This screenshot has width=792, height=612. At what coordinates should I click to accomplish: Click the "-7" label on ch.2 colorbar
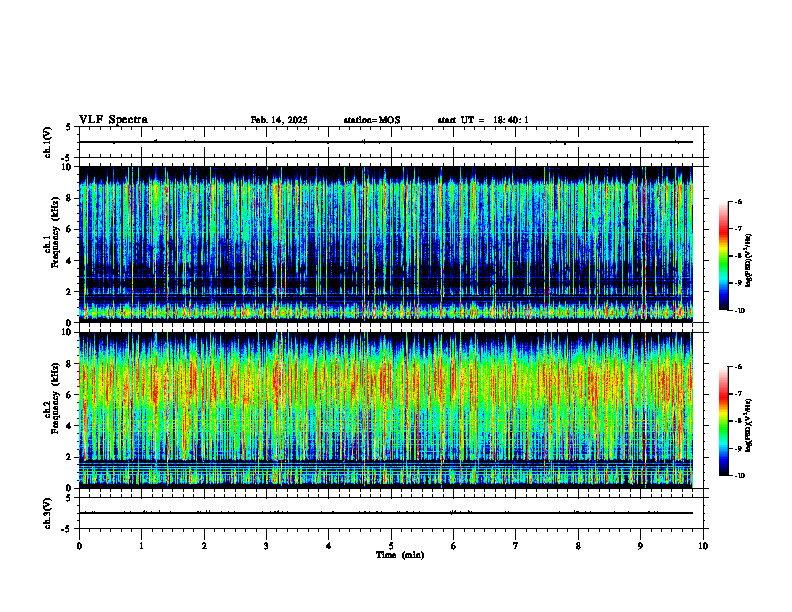pos(738,394)
